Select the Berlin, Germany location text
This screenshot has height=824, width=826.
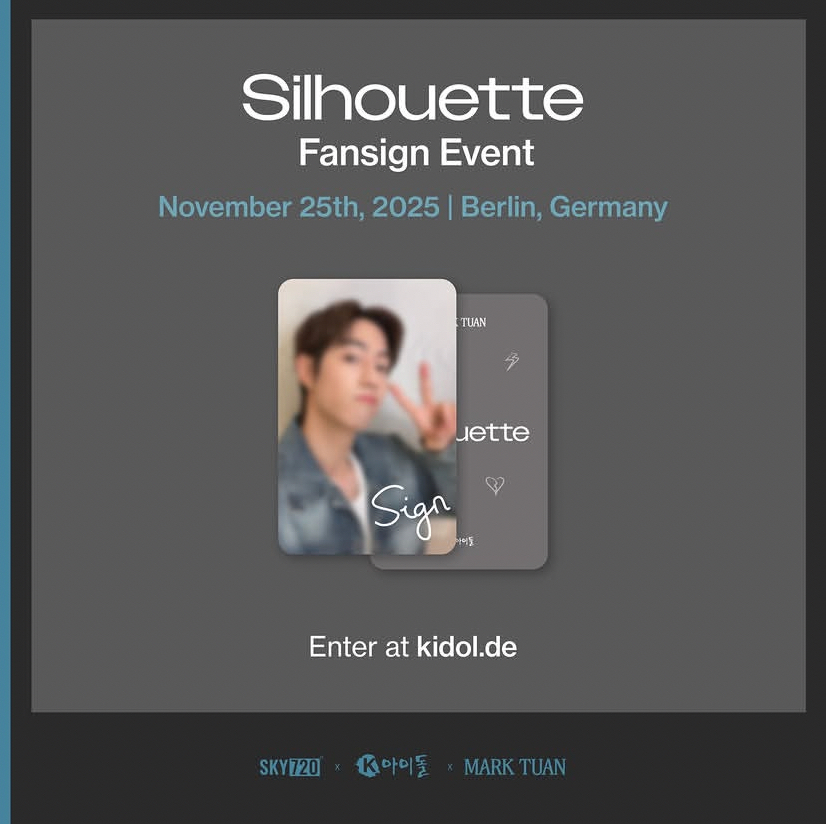(x=564, y=207)
